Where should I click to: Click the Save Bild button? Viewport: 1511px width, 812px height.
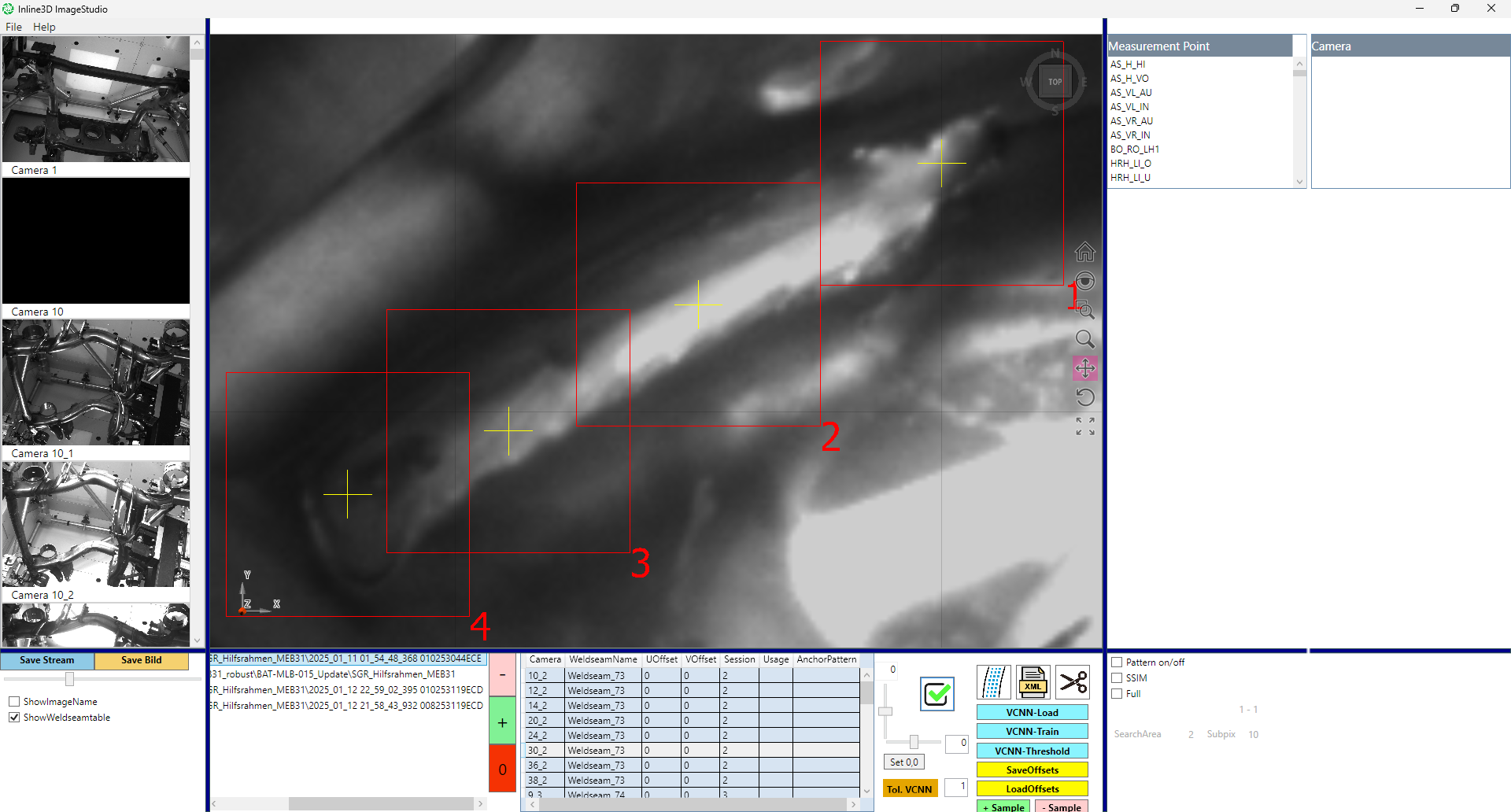pyautogui.click(x=142, y=660)
